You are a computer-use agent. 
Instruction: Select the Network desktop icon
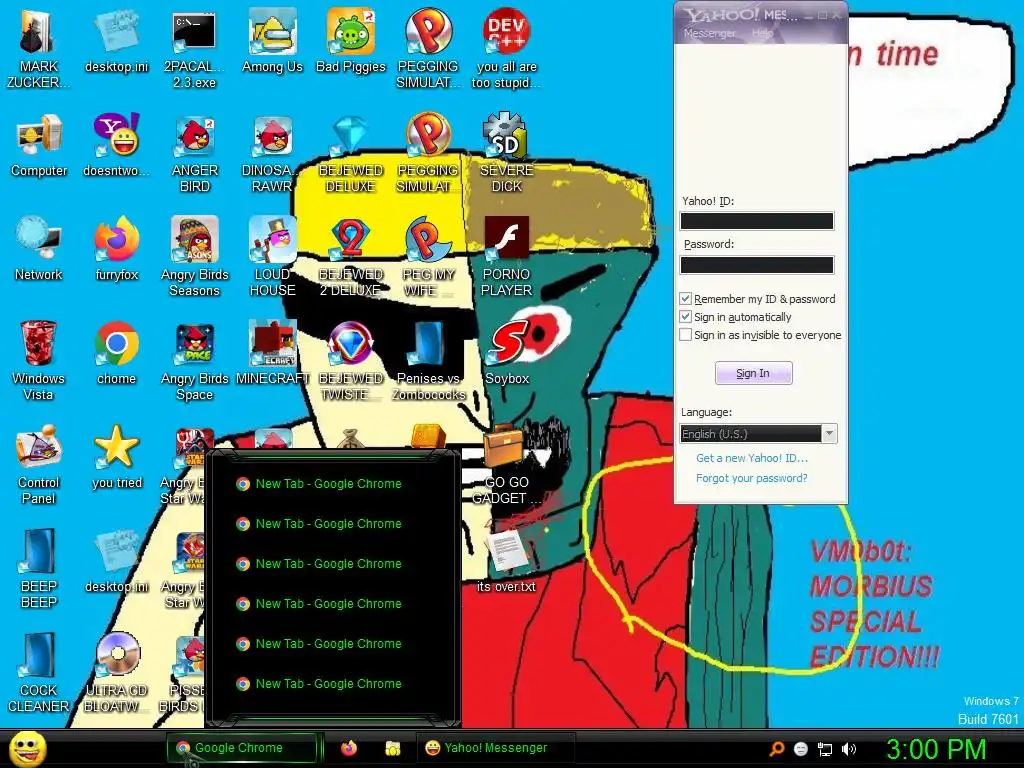pyautogui.click(x=39, y=249)
